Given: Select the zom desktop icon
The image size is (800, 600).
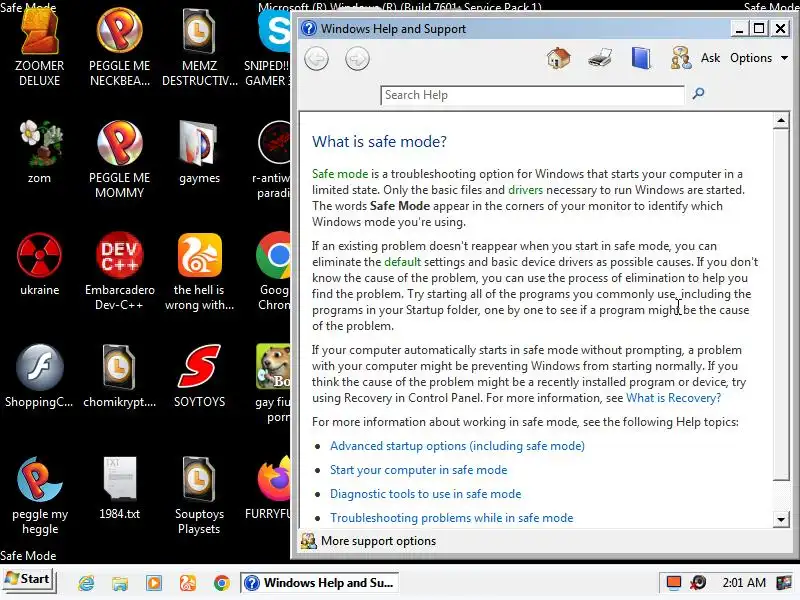Looking at the screenshot, I should [39, 152].
